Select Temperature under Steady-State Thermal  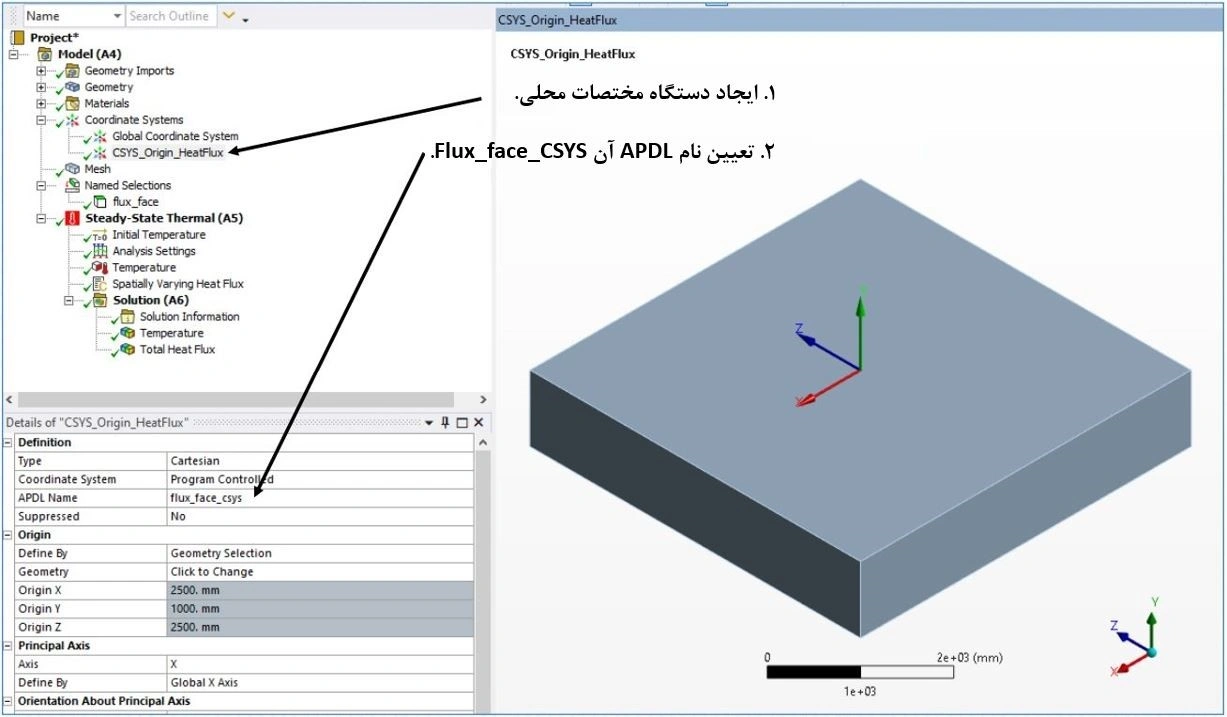(144, 268)
